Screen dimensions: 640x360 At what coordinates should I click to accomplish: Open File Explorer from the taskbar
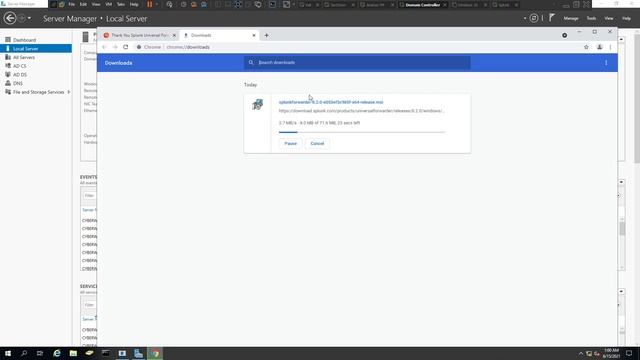point(73,353)
